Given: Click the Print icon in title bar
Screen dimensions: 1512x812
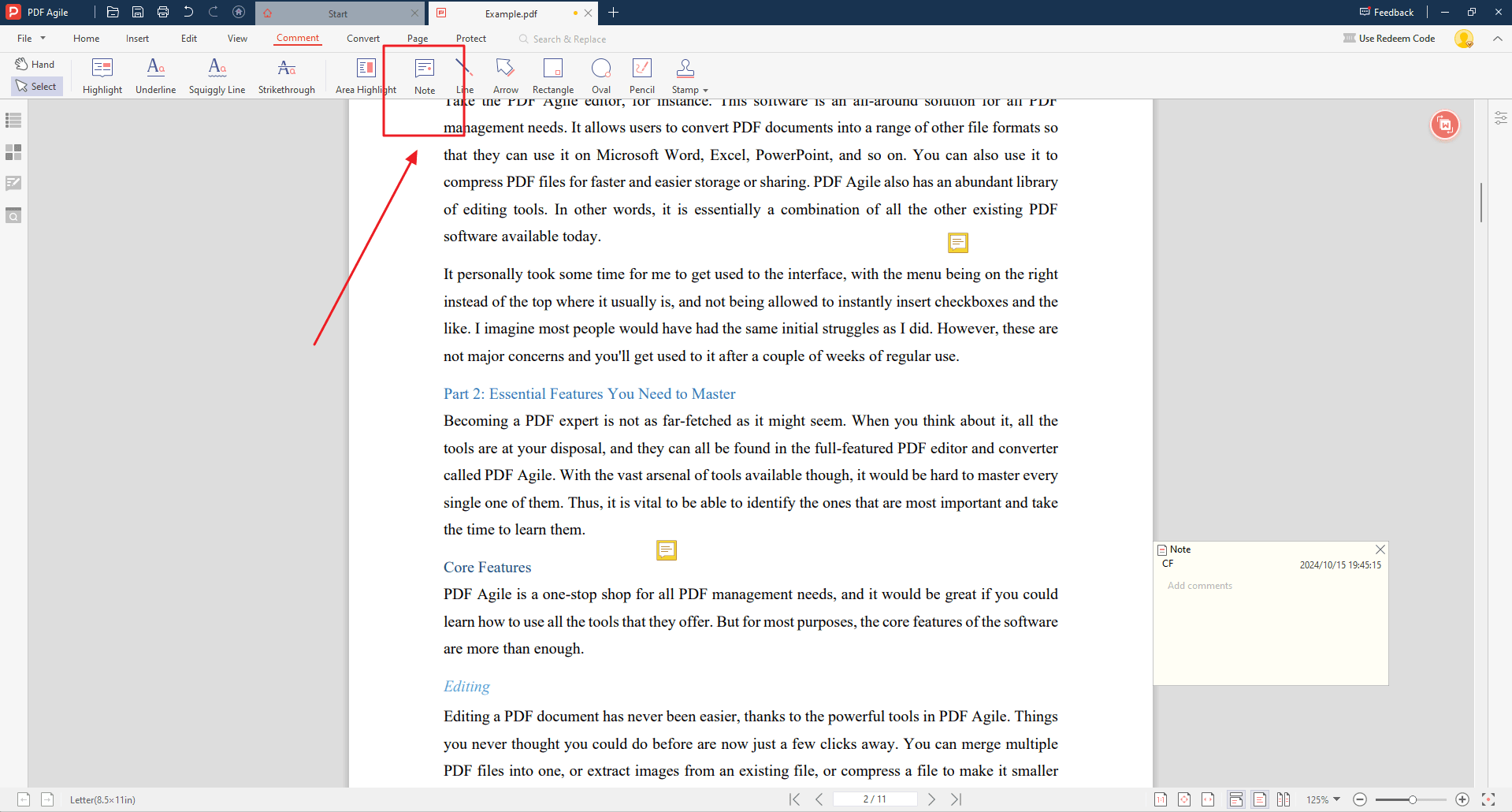Looking at the screenshot, I should point(163,12).
